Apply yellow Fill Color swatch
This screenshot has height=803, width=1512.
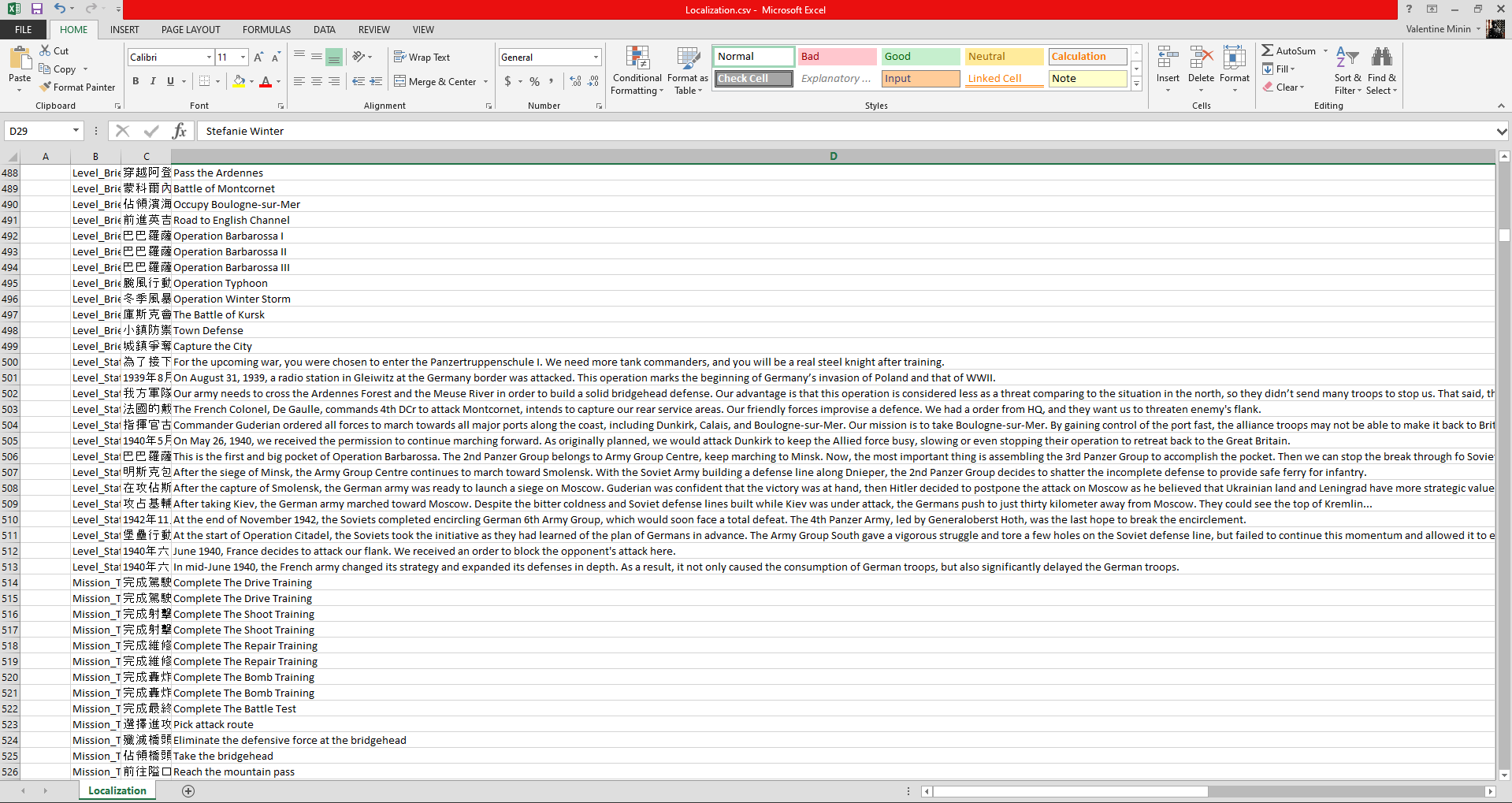coord(239,81)
